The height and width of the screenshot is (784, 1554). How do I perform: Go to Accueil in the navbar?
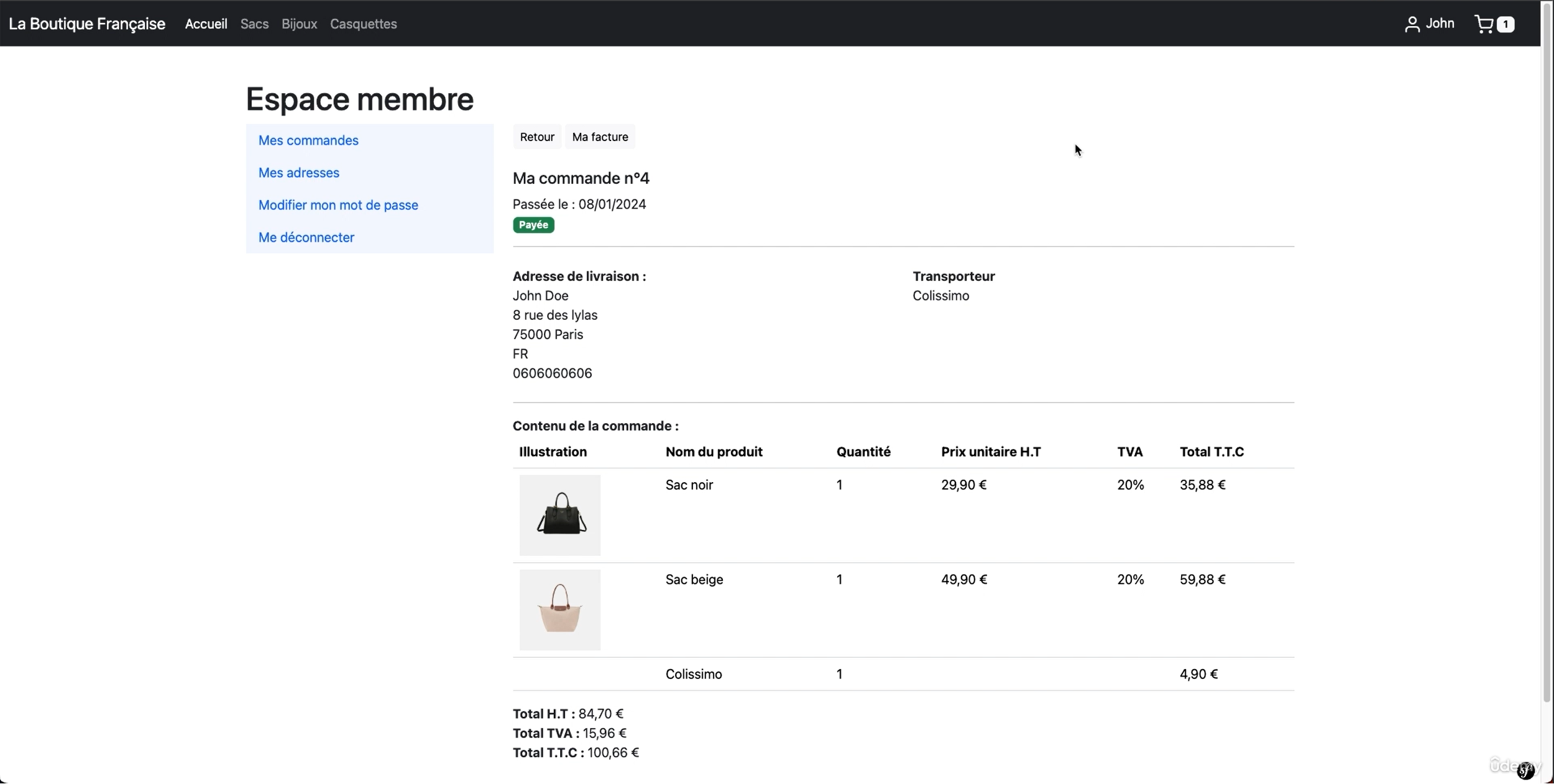[x=206, y=24]
